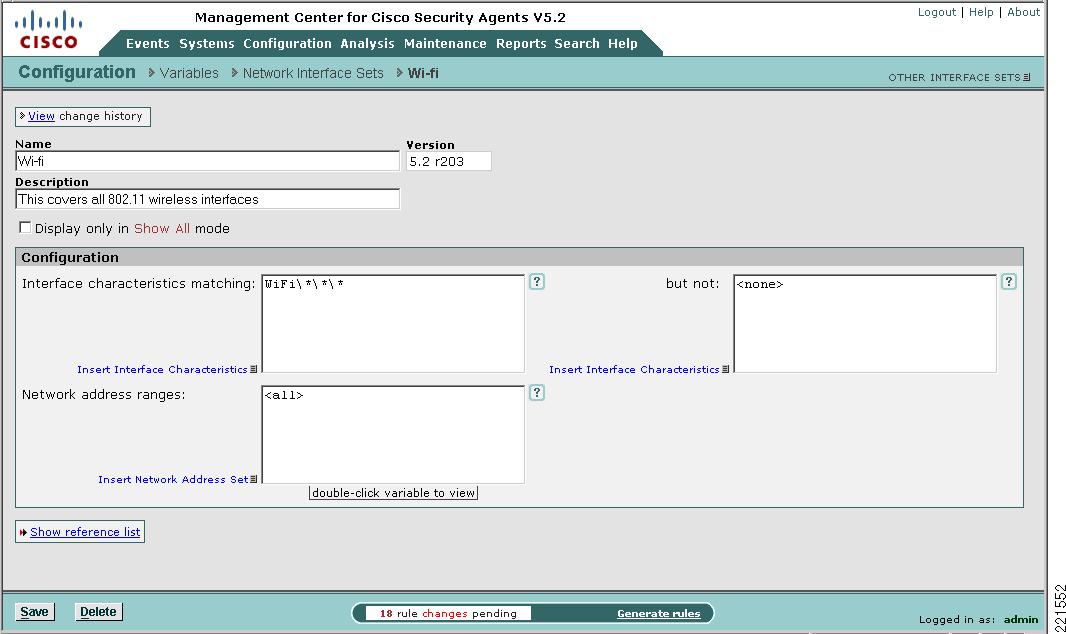Go to Variables breadcrumb
Image resolution: width=1066 pixels, height=634 pixels.
point(189,73)
